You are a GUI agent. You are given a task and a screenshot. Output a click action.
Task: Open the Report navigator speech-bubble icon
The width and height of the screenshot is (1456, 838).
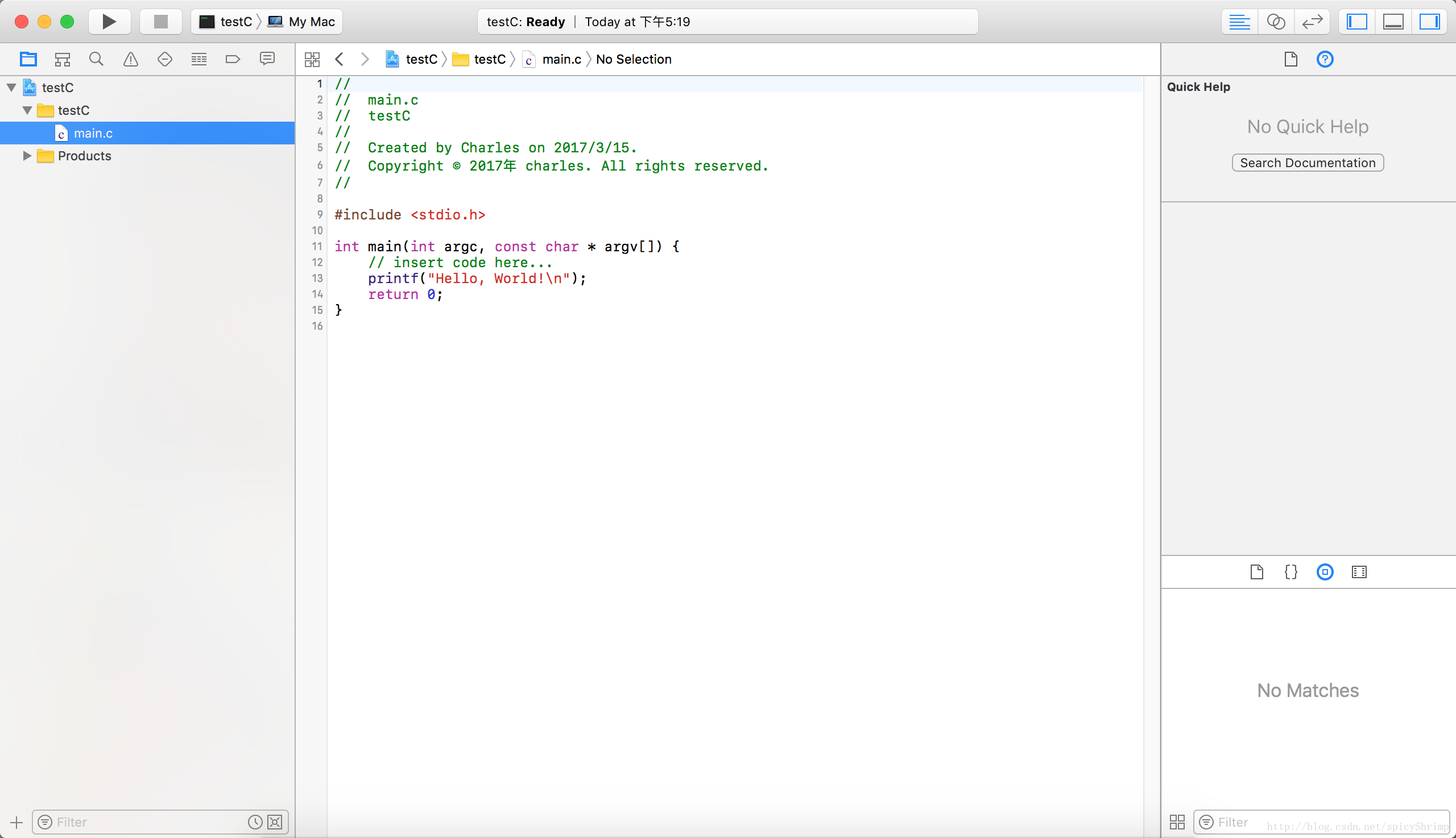click(x=267, y=59)
